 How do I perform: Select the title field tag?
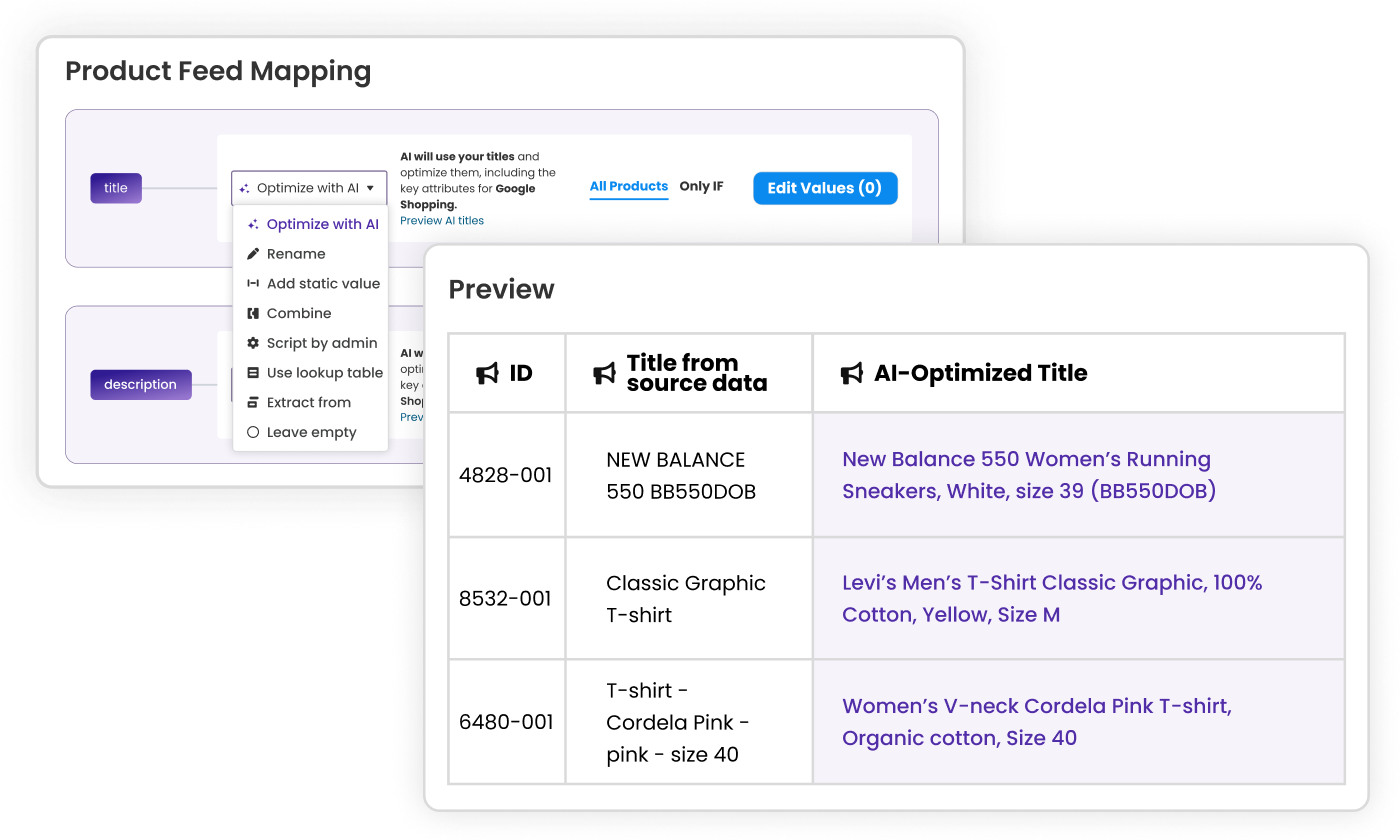click(116, 188)
